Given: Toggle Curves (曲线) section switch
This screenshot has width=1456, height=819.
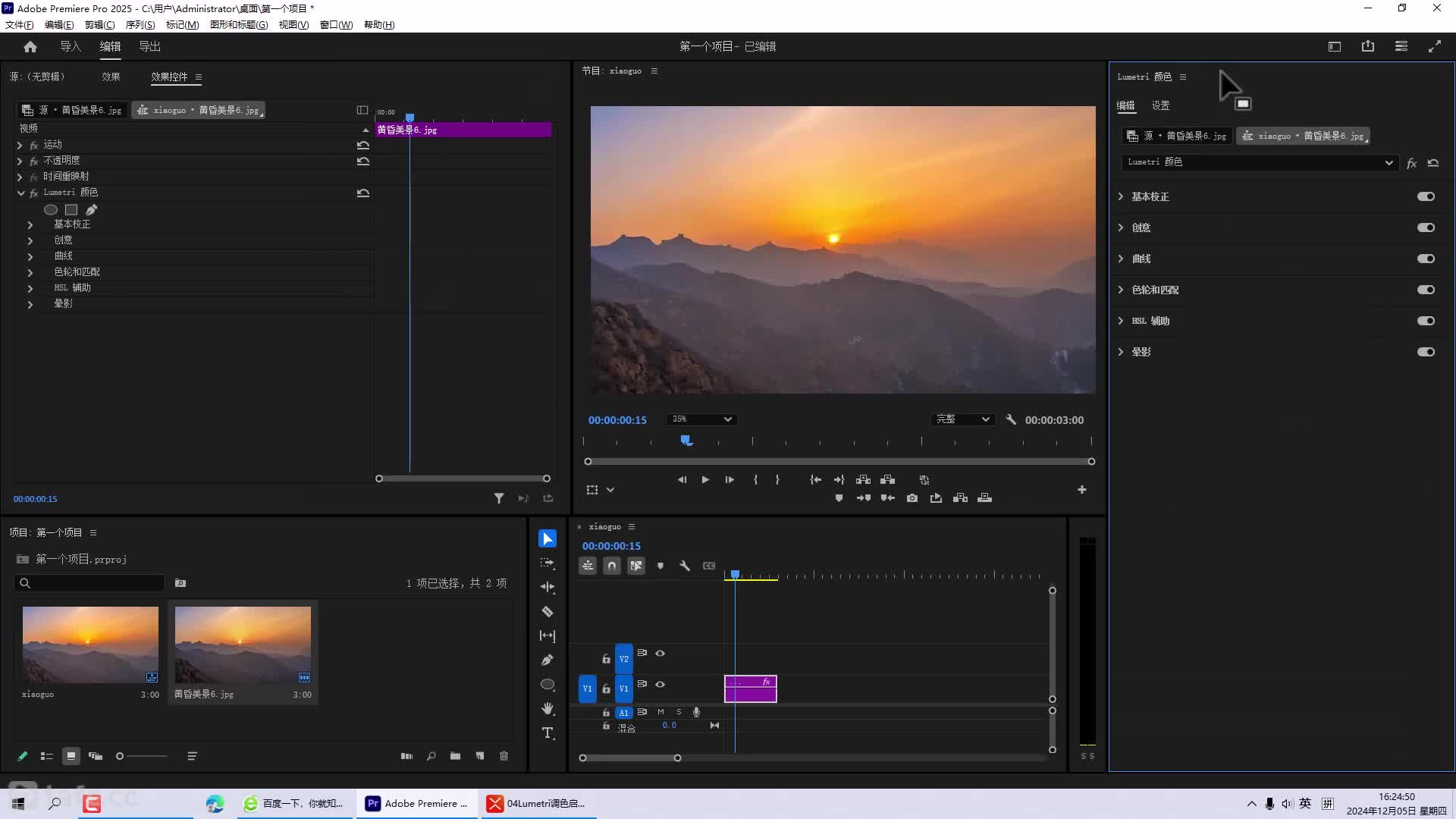Looking at the screenshot, I should pyautogui.click(x=1426, y=259).
